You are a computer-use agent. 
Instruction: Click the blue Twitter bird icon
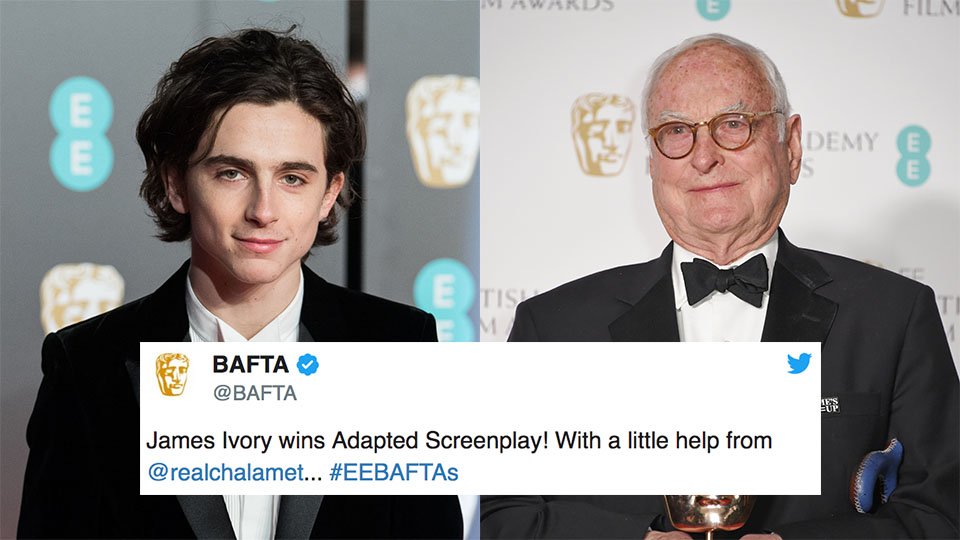tap(799, 363)
